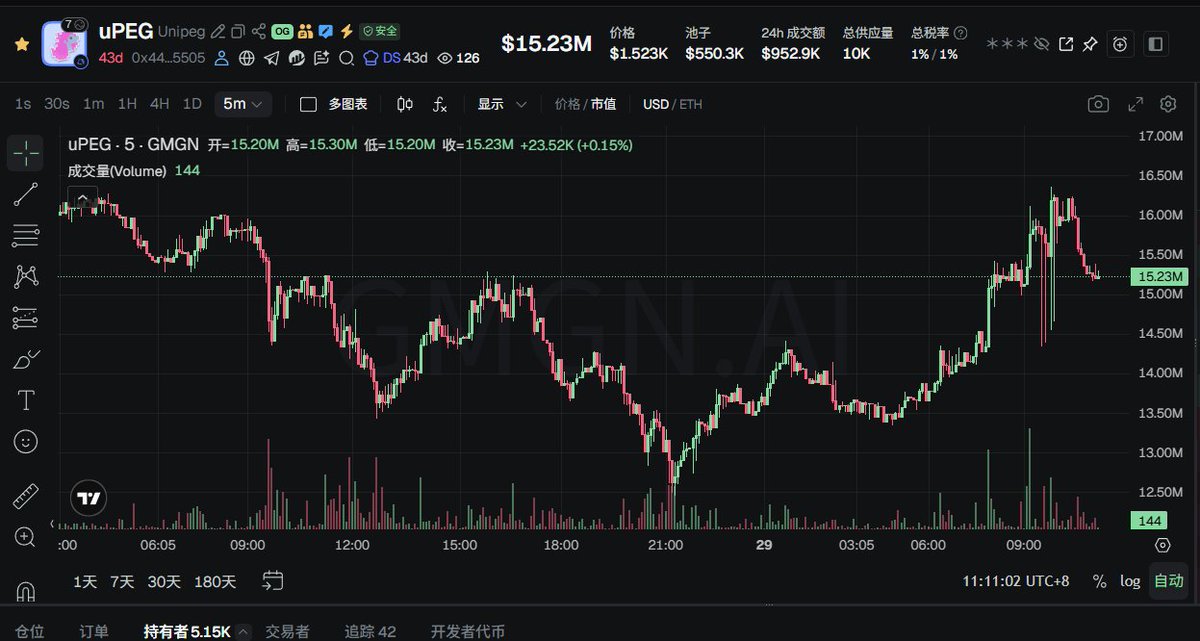The width and height of the screenshot is (1200, 641).
Task: Switch currency to ETH
Action: coord(691,104)
